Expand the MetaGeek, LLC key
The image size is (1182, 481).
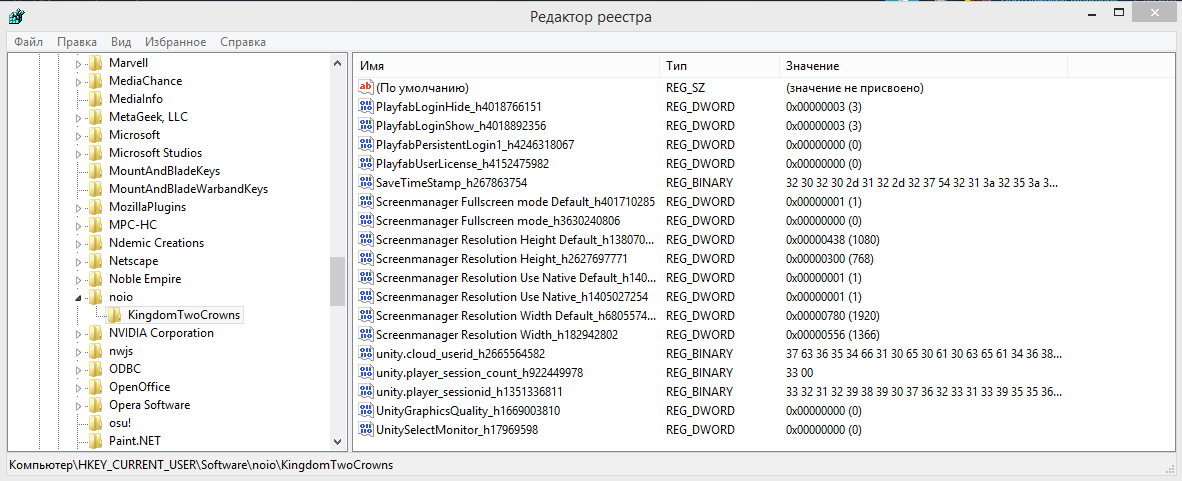tap(78, 118)
